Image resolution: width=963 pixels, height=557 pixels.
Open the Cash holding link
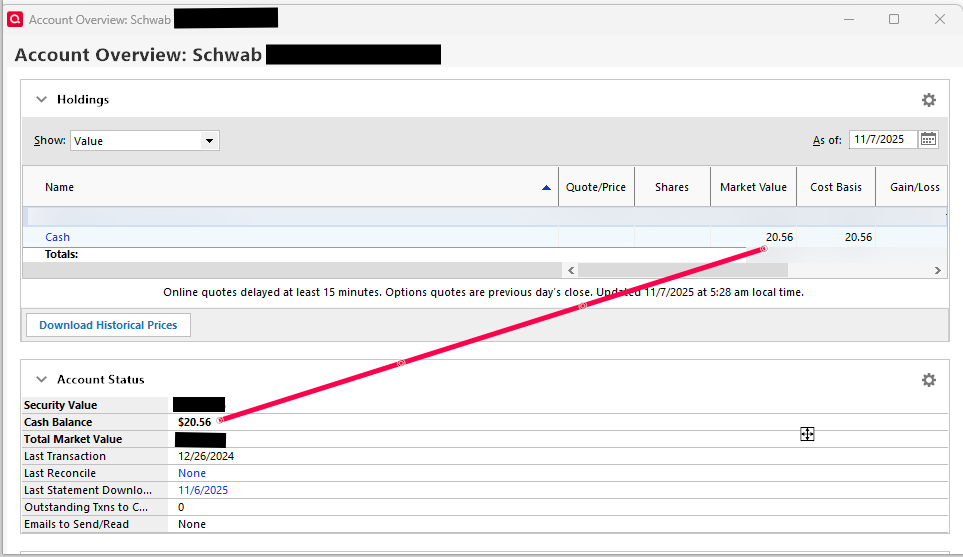tap(57, 237)
